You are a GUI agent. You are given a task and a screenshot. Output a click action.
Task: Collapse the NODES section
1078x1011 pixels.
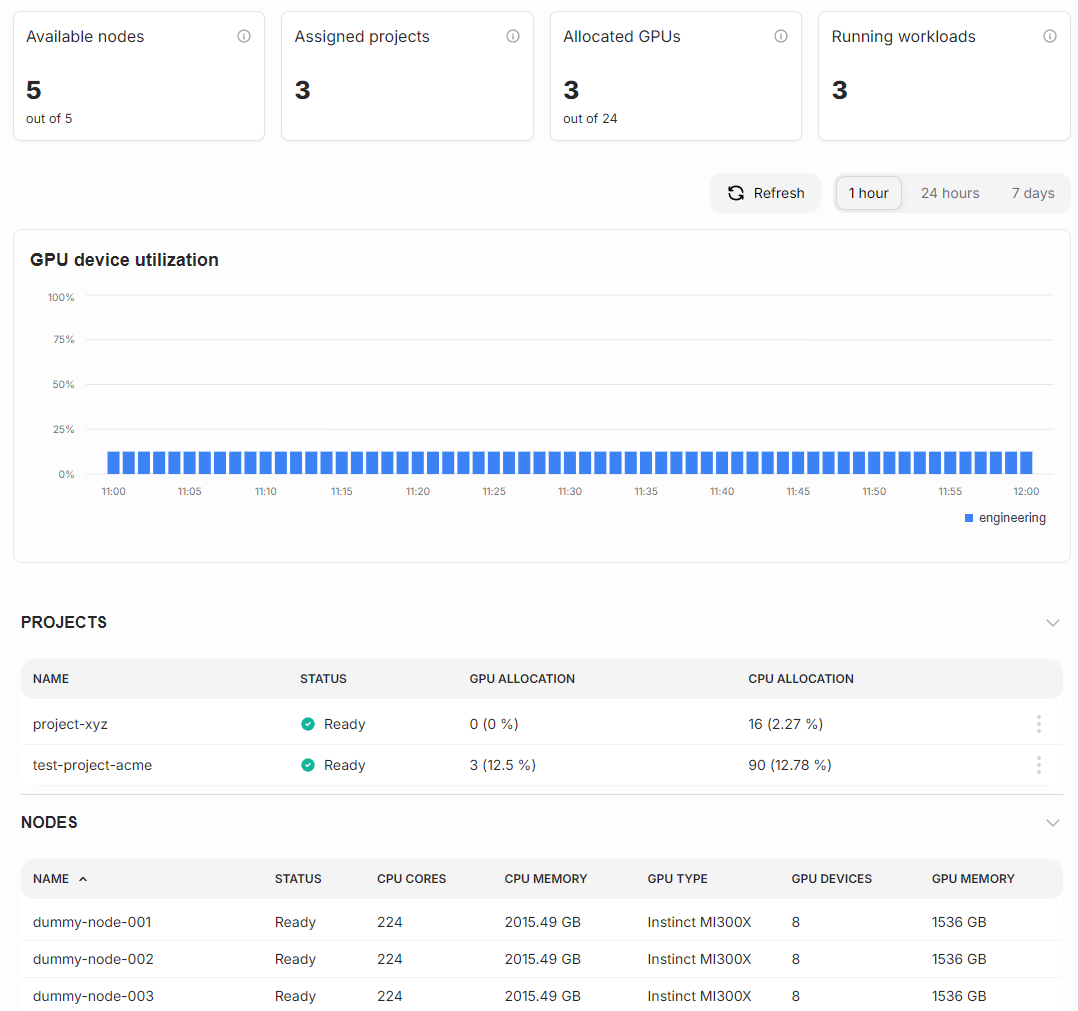(1052, 822)
